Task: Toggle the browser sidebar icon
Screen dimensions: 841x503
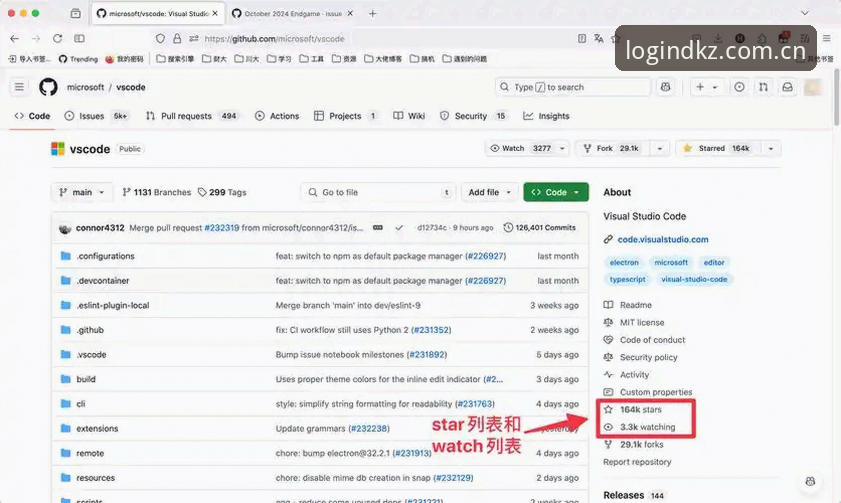Action: [x=79, y=39]
